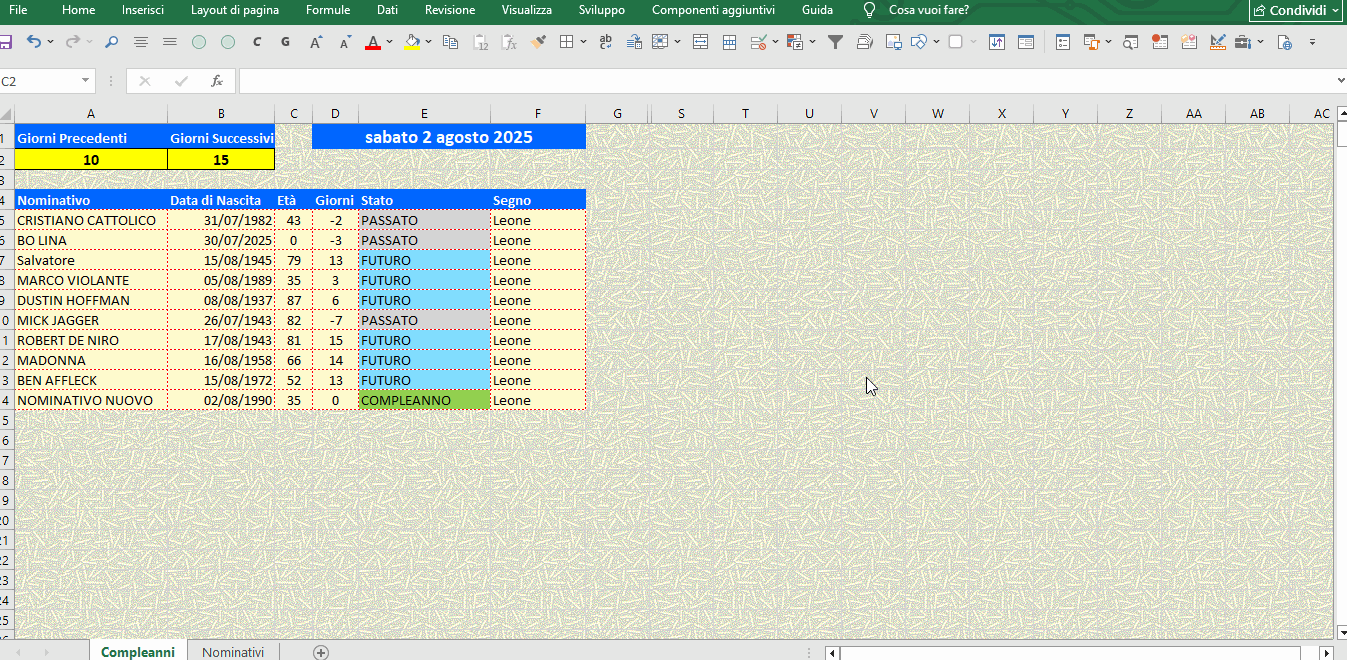This screenshot has width=1347, height=660.
Task: Center align text with the toolbar icon
Action: (141, 42)
